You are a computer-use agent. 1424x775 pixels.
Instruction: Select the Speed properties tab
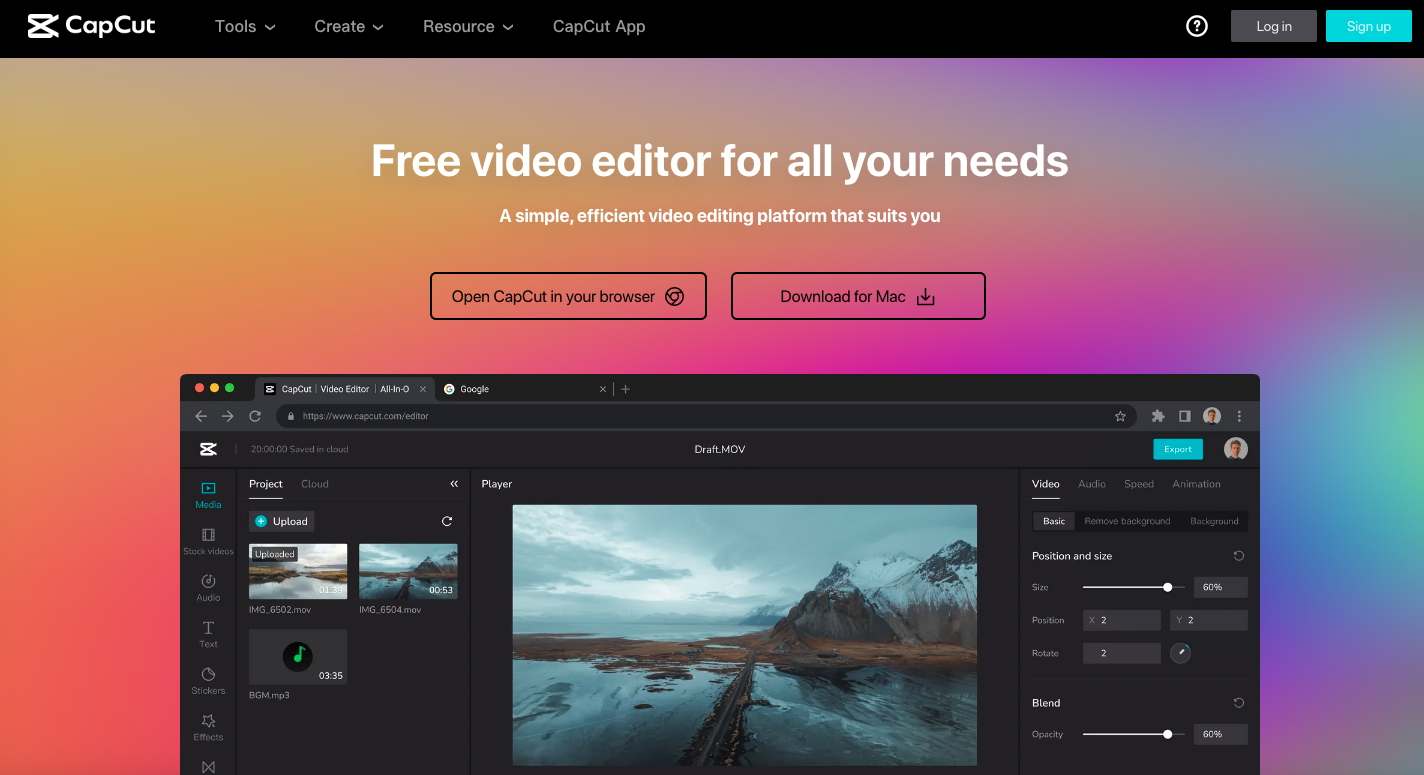pyautogui.click(x=1139, y=484)
